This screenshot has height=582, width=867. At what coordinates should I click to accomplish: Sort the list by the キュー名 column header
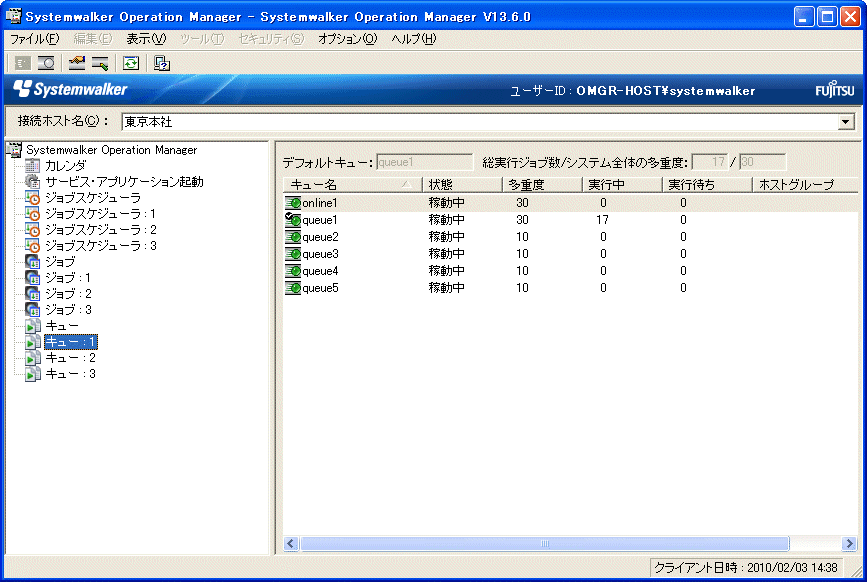352,185
